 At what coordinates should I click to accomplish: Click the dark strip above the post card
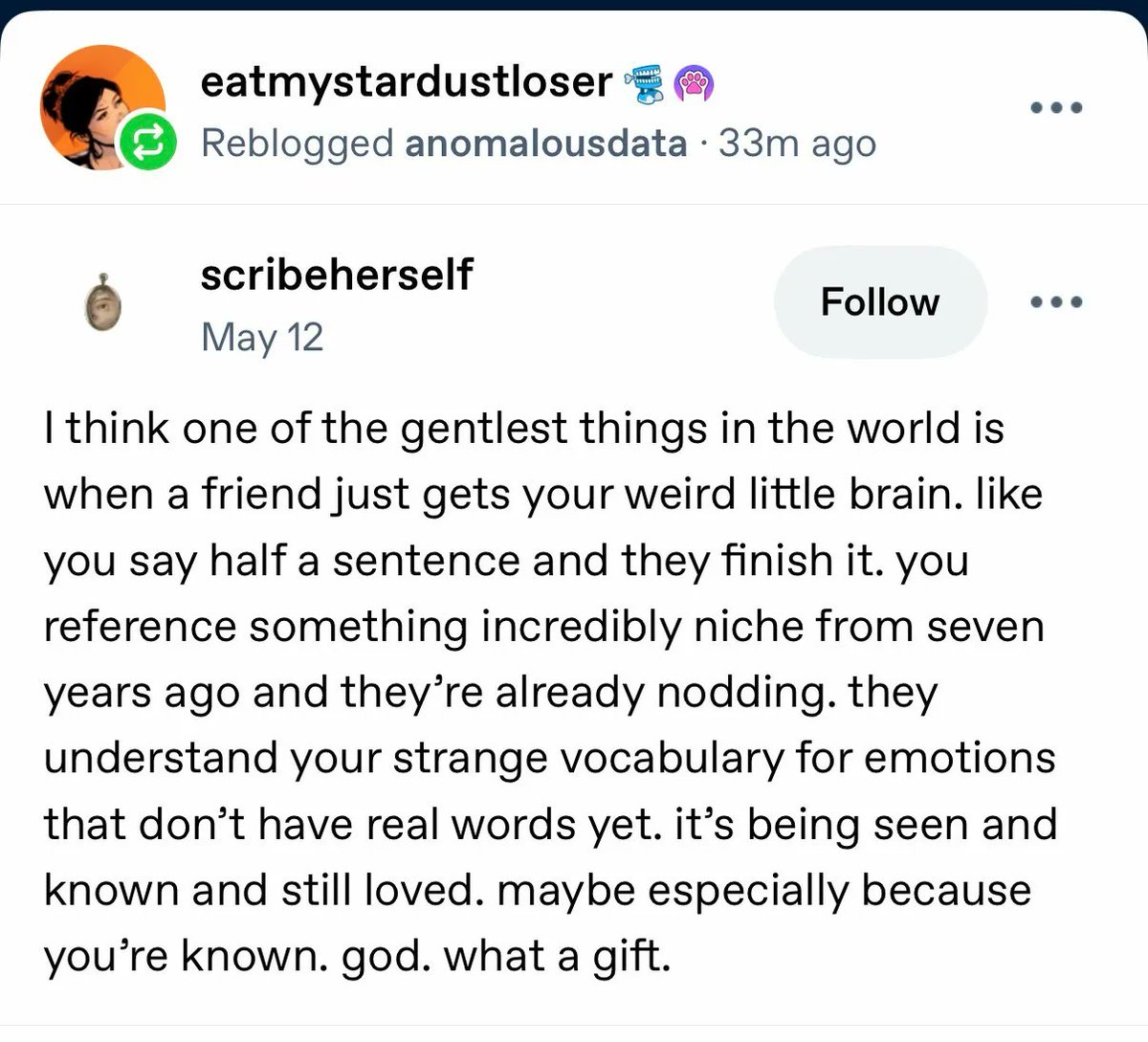574,6
